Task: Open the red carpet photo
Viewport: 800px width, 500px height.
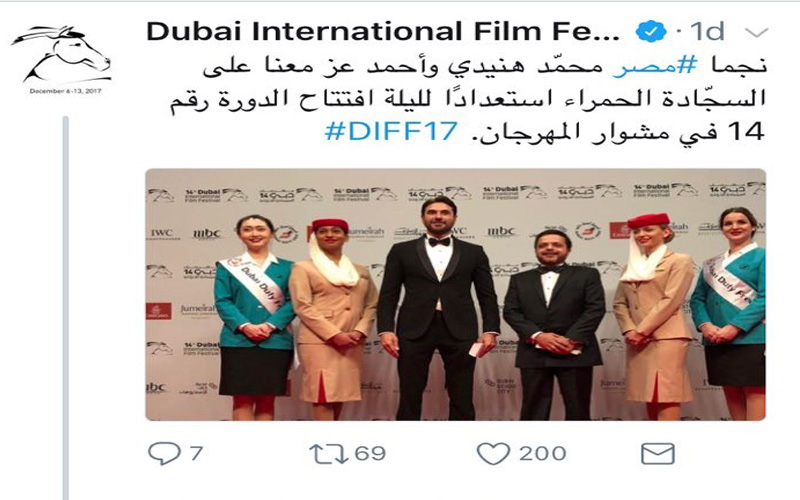Action: click(x=456, y=294)
